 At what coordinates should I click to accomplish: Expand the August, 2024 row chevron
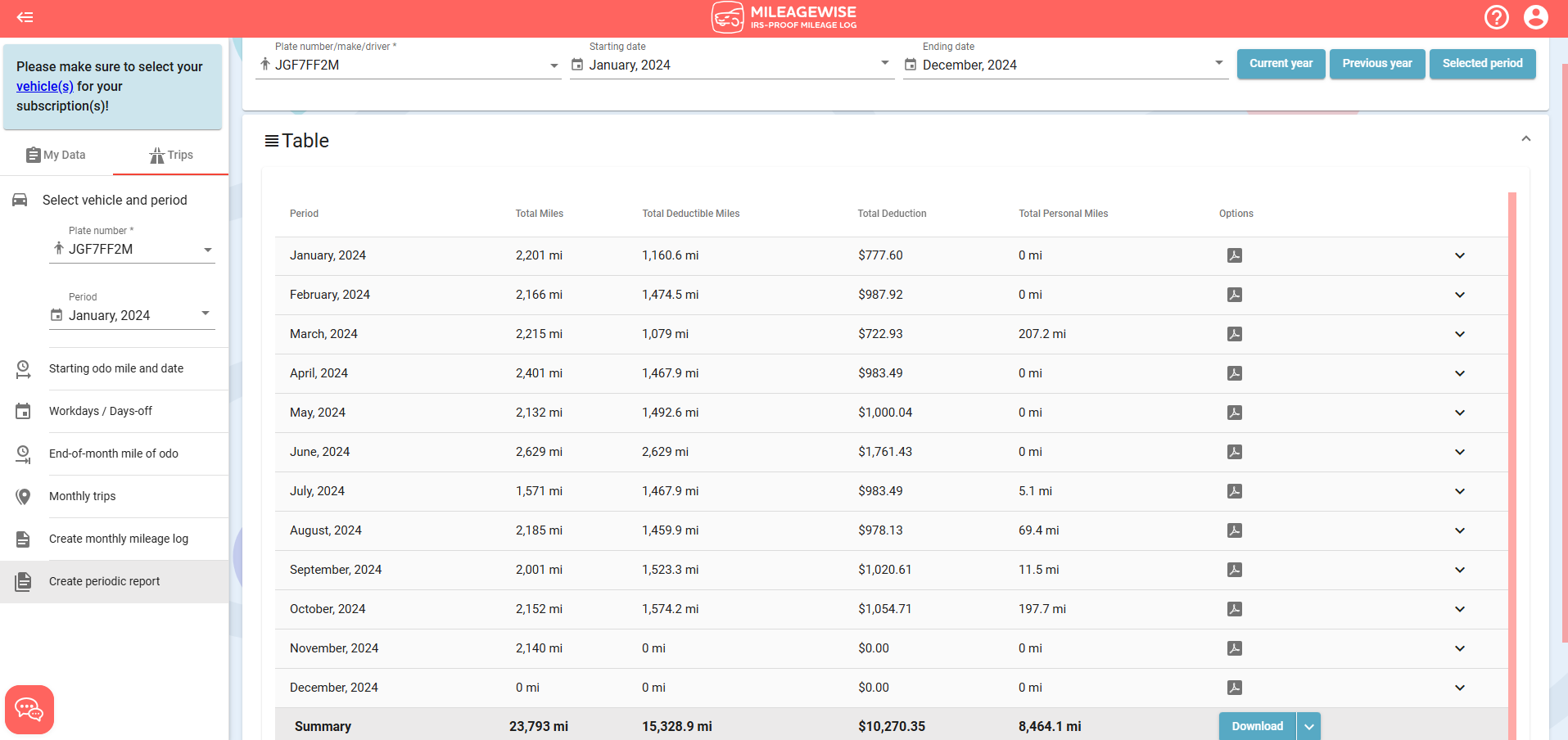pyautogui.click(x=1459, y=530)
